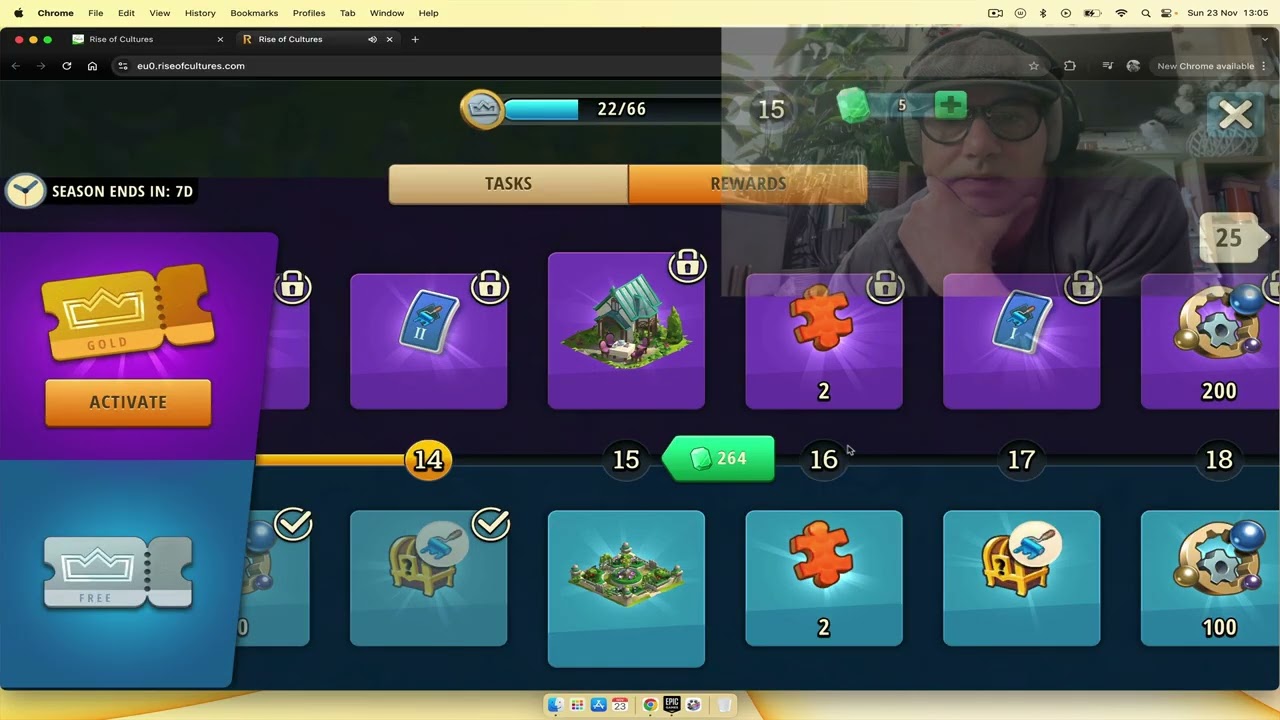
Task: Open the Profiles menu
Action: click(309, 13)
